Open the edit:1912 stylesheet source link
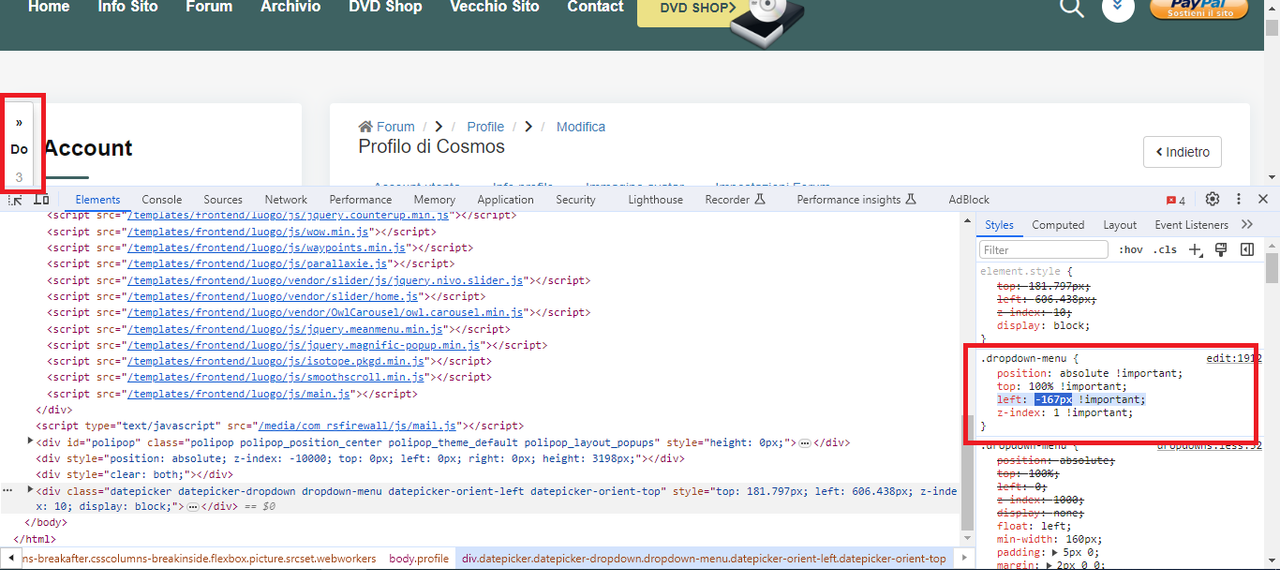The height and width of the screenshot is (570, 1280). [x=1234, y=358]
